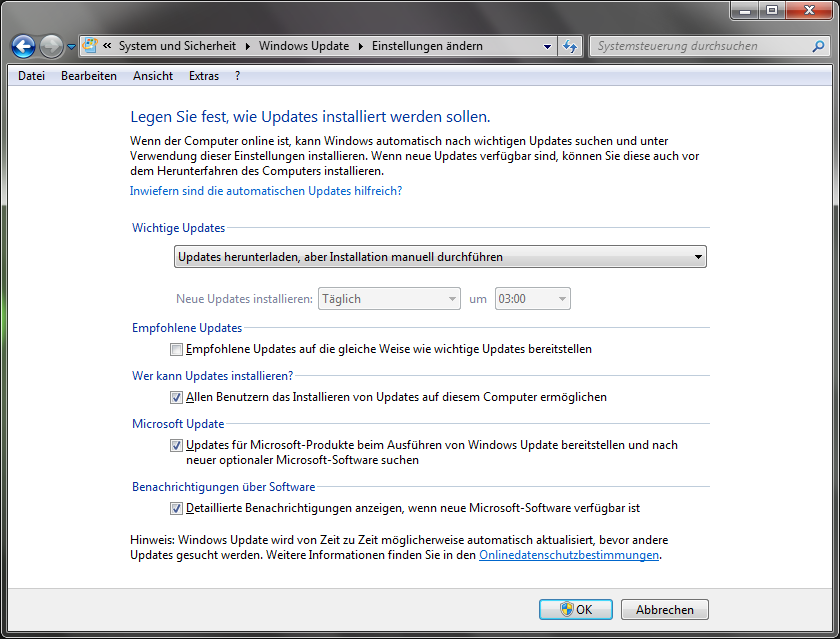
Task: Click the shield icon on the OK button
Action: click(x=566, y=609)
